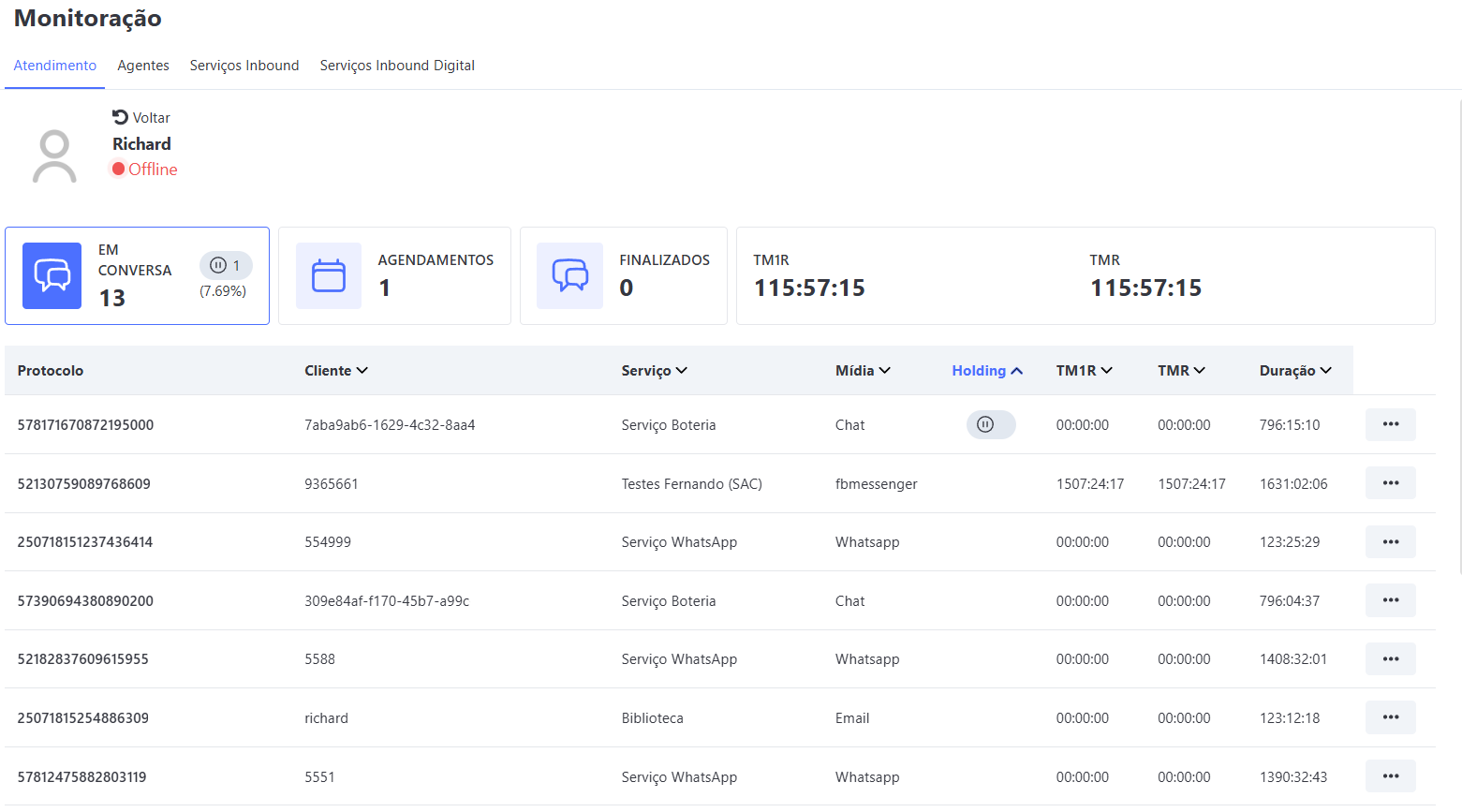The width and height of the screenshot is (1462, 812).
Task: Click Richard's user avatar icon
Action: point(54,156)
